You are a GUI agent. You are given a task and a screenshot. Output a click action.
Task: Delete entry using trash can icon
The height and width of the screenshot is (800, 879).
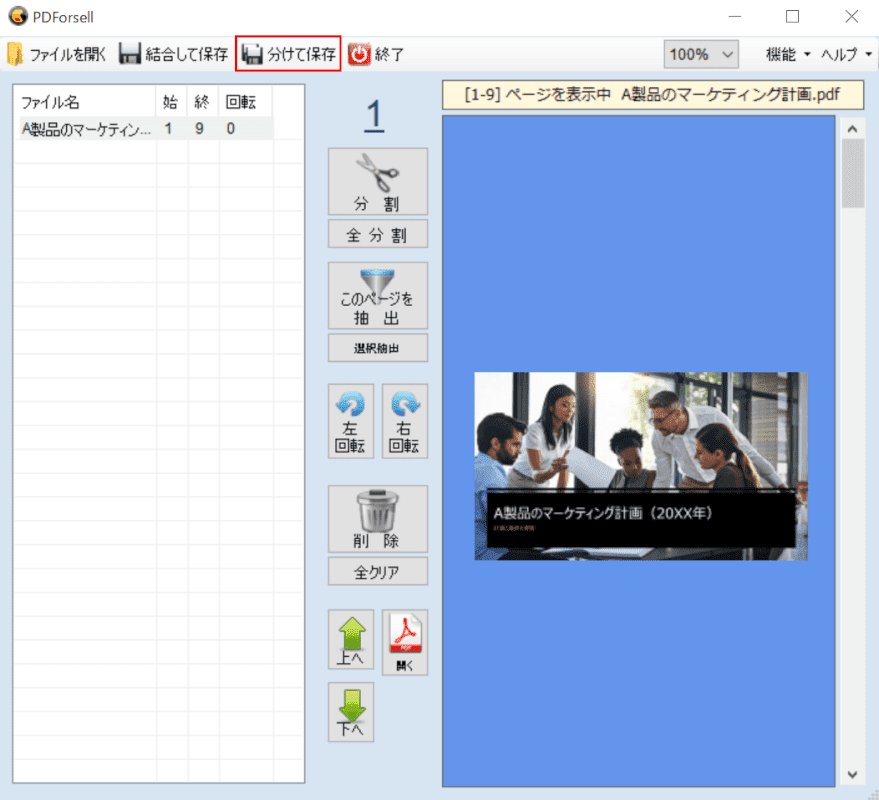[x=378, y=519]
